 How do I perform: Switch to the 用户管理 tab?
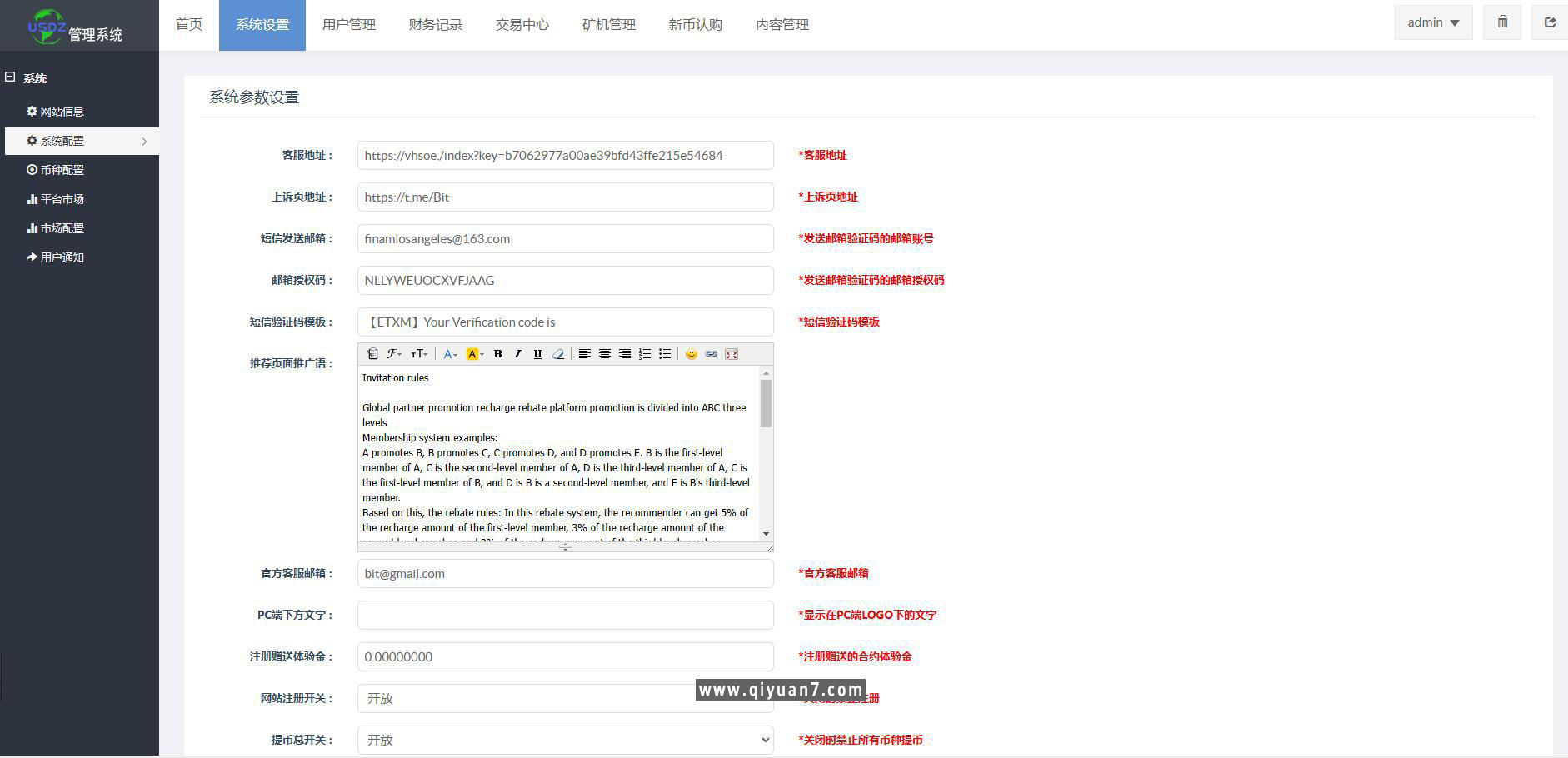(349, 25)
